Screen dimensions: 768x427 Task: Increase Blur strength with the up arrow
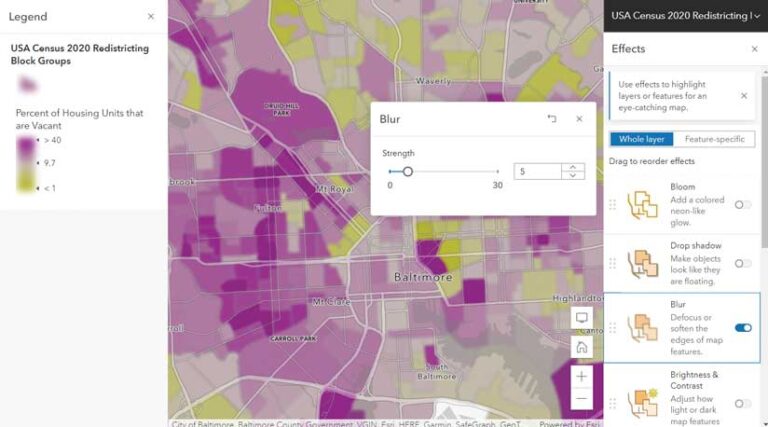tap(573, 167)
